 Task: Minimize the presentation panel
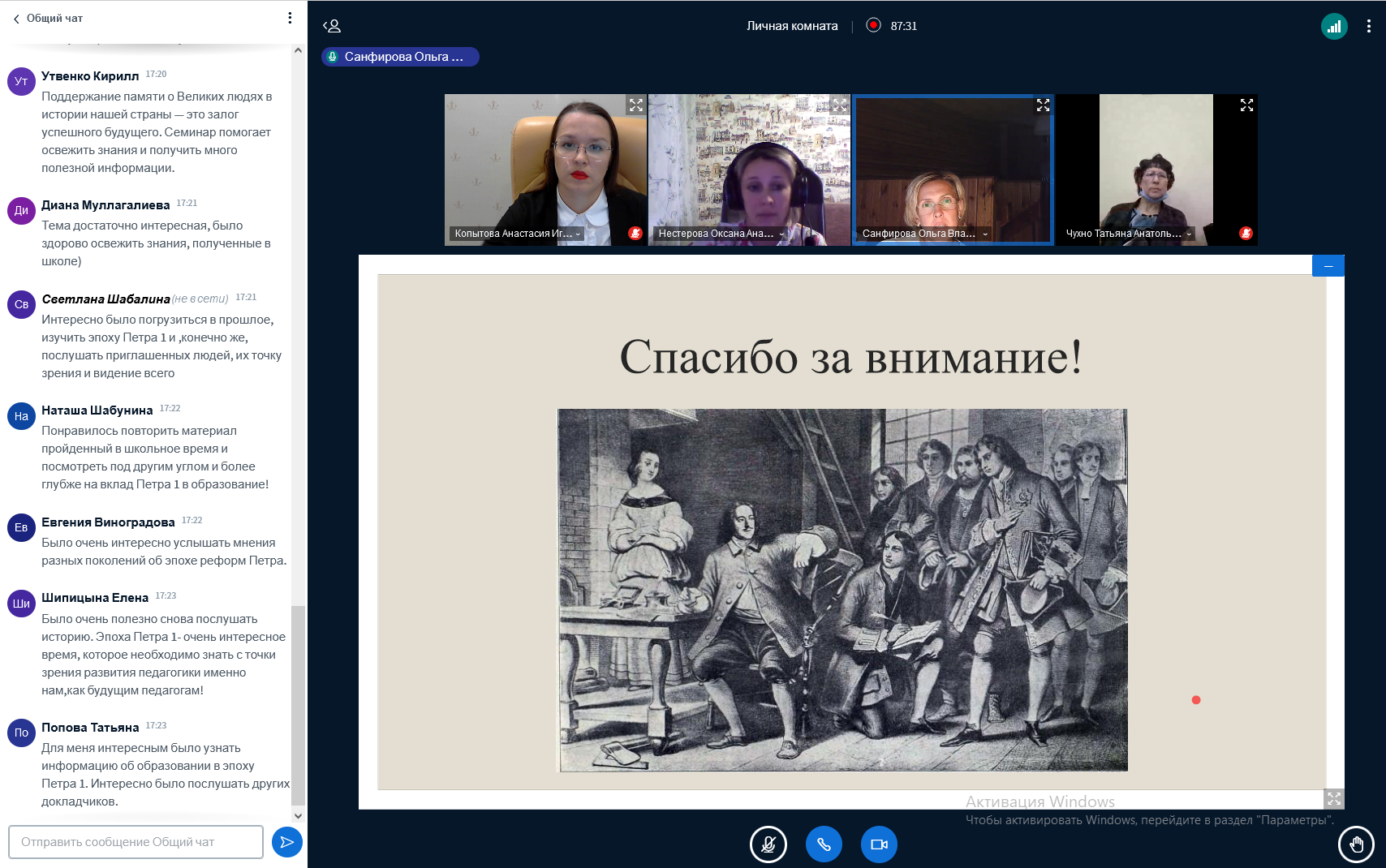[x=1328, y=266]
